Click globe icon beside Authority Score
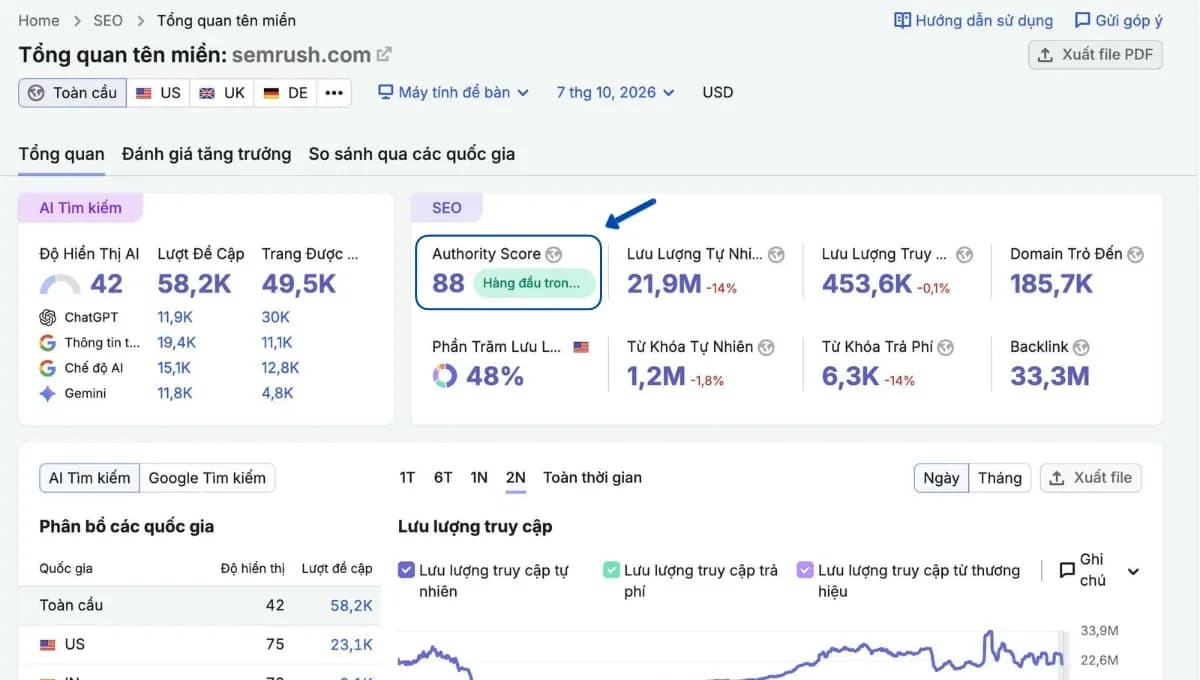Viewport: 1200px width, 680px height. pyautogui.click(x=554, y=254)
